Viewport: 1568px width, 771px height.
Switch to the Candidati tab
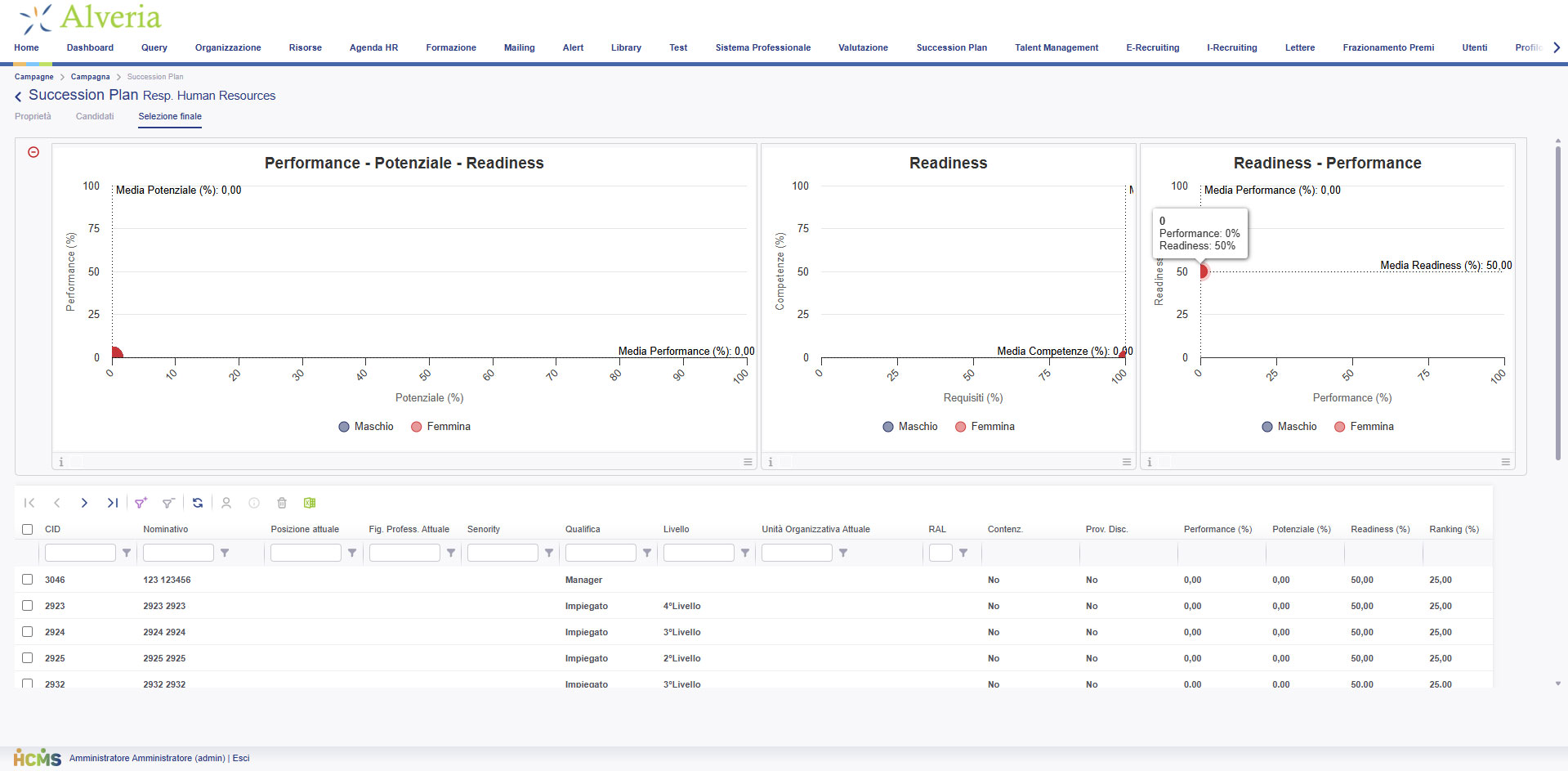[95, 116]
